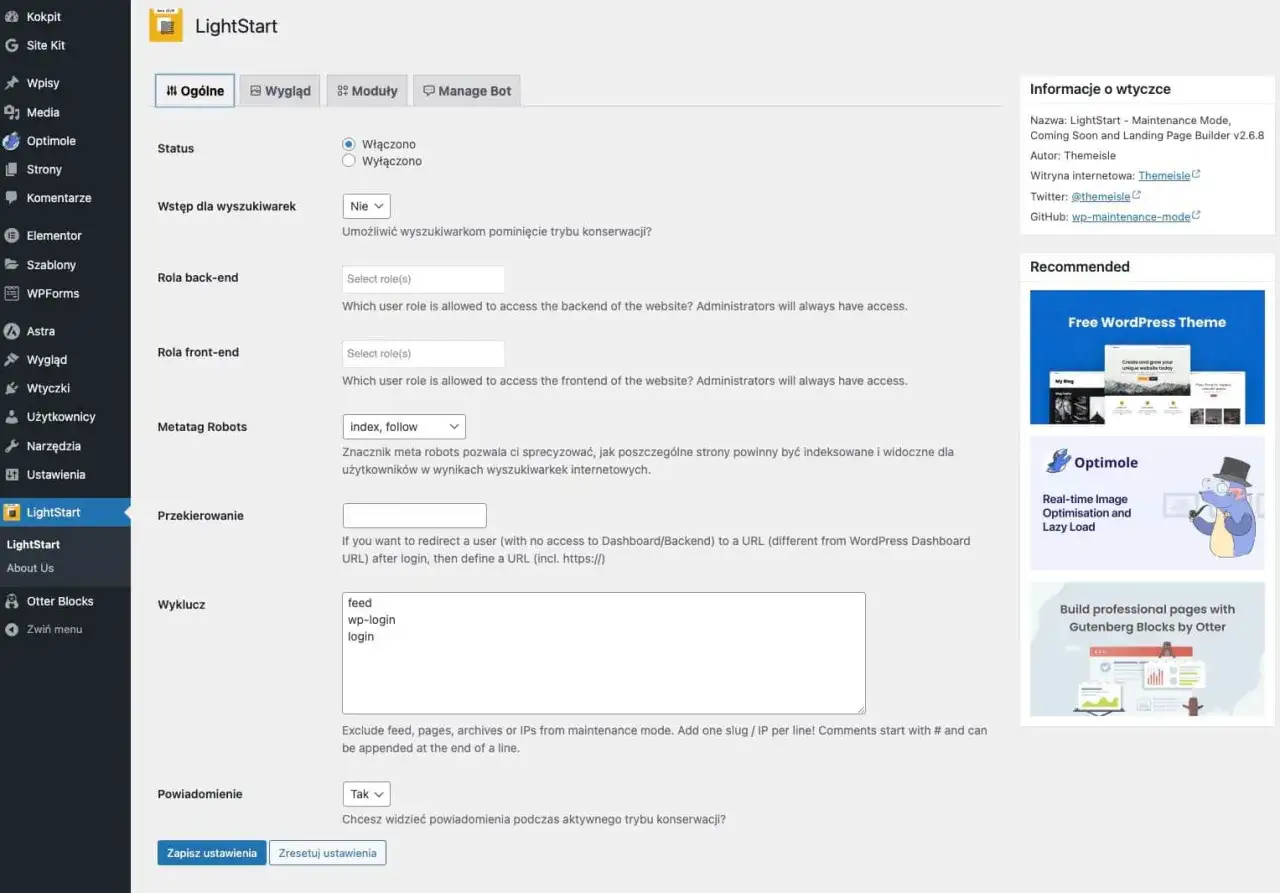The height and width of the screenshot is (893, 1280).
Task: Switch to the Manage Bot tab
Action: tap(467, 91)
